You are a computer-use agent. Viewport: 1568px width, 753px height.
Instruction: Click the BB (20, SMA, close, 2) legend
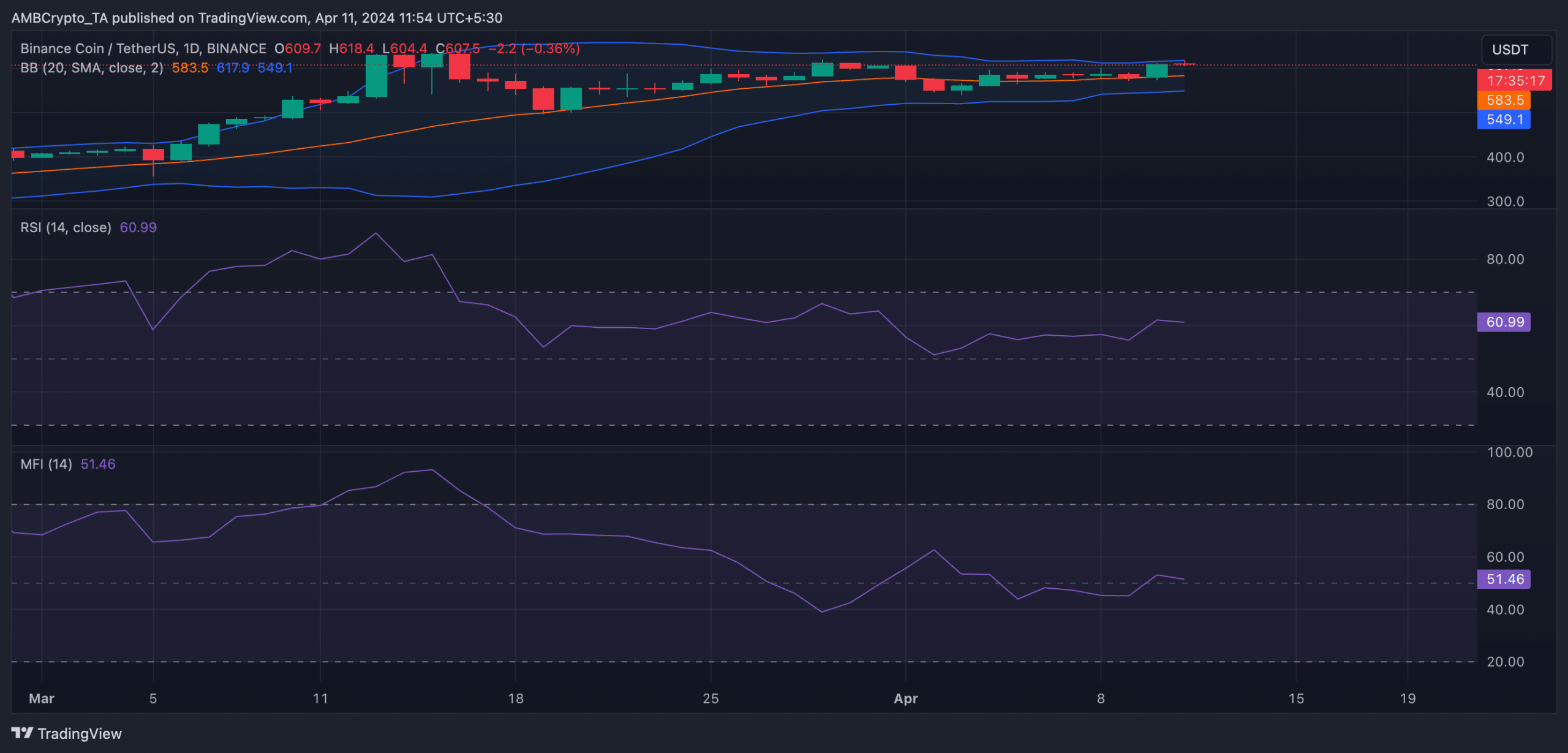pos(92,68)
